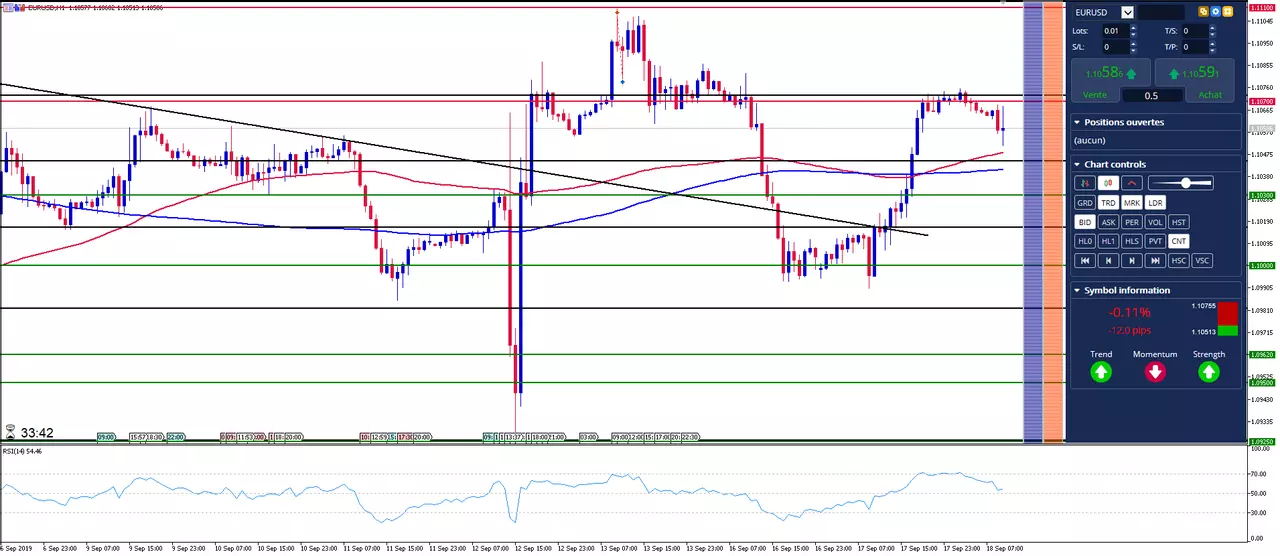Viewport: 1280px width, 556px height.
Task: Click the -0.11% daily change value
Action: [1129, 312]
